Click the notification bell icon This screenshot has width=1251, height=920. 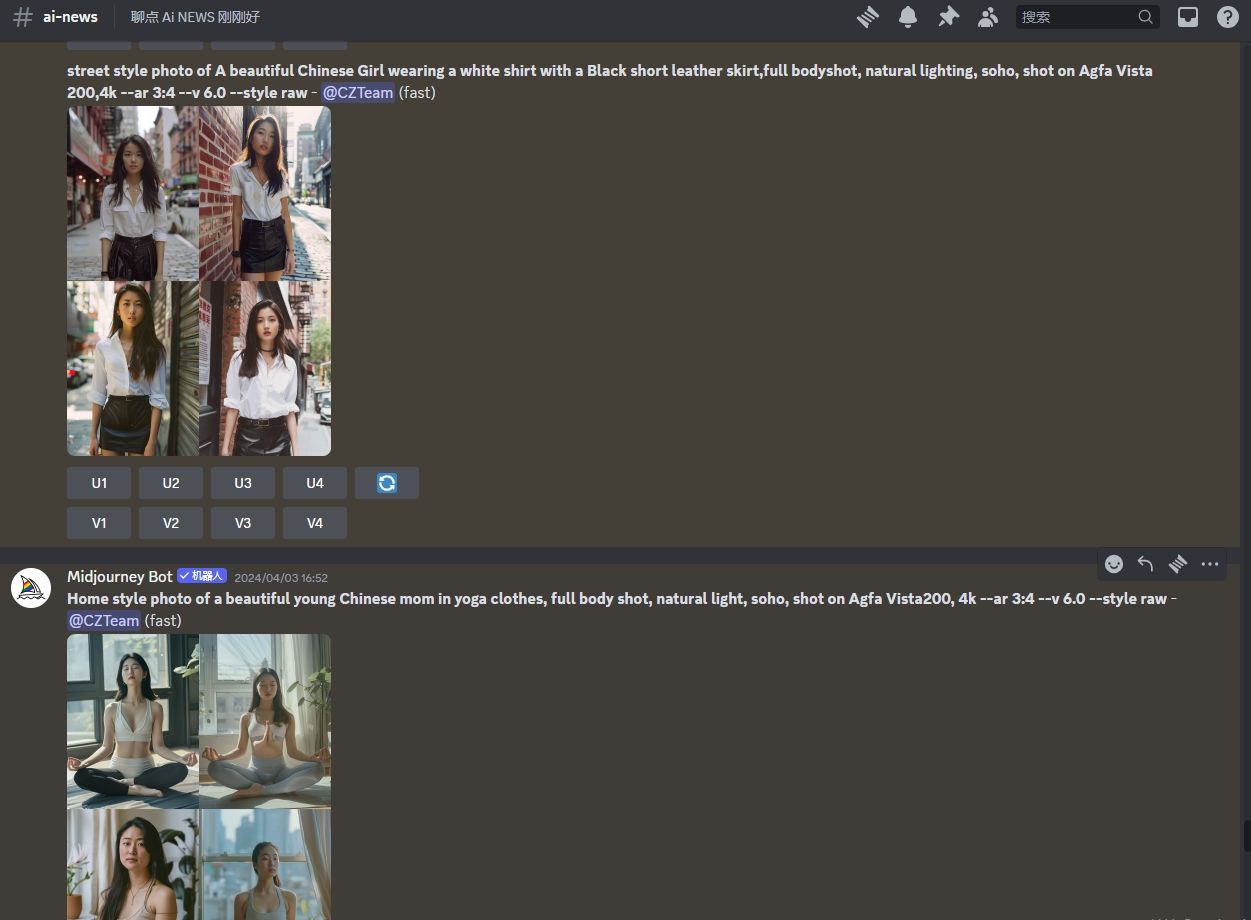click(x=908, y=17)
